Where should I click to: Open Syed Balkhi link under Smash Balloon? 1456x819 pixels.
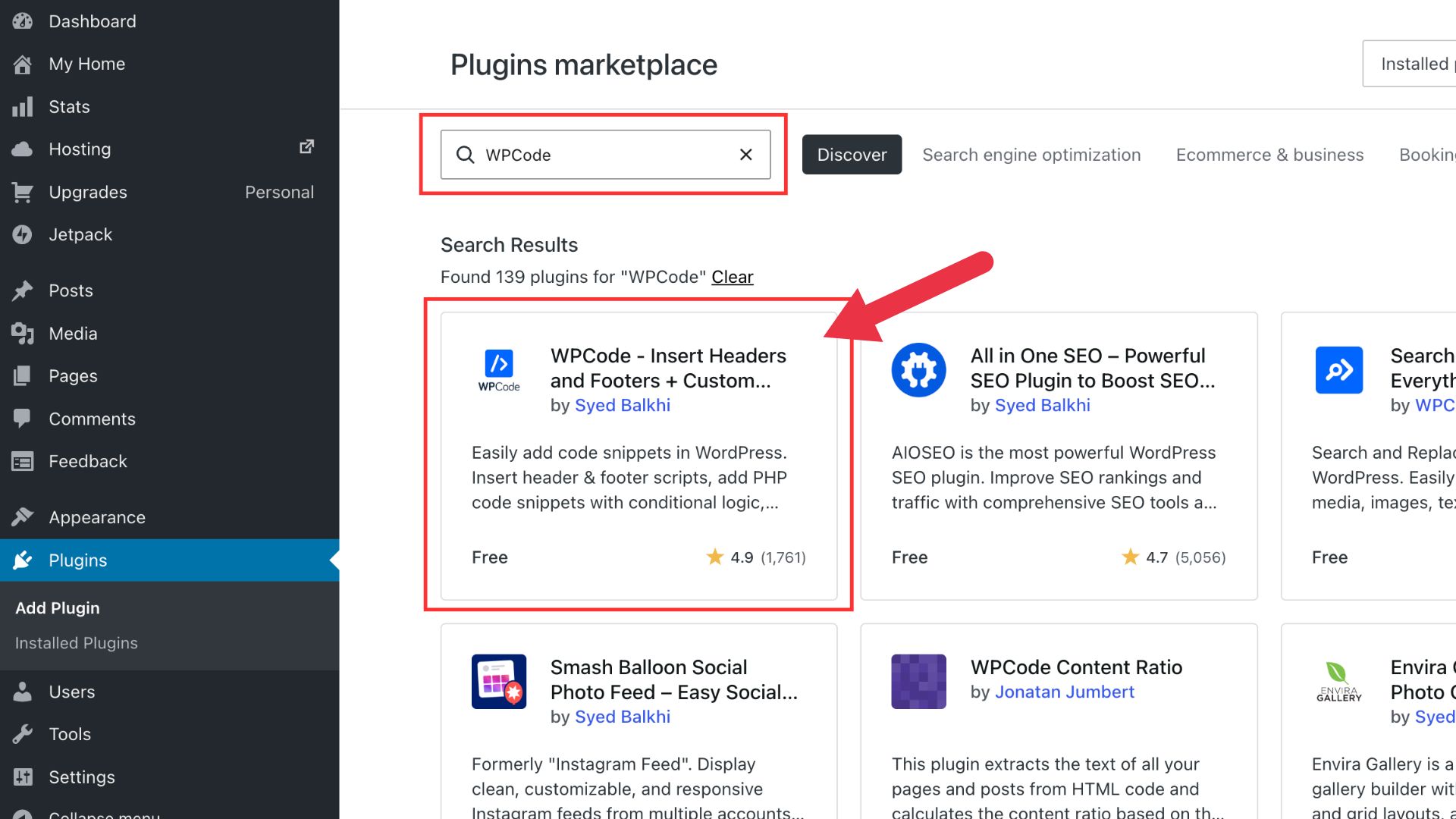pos(623,717)
